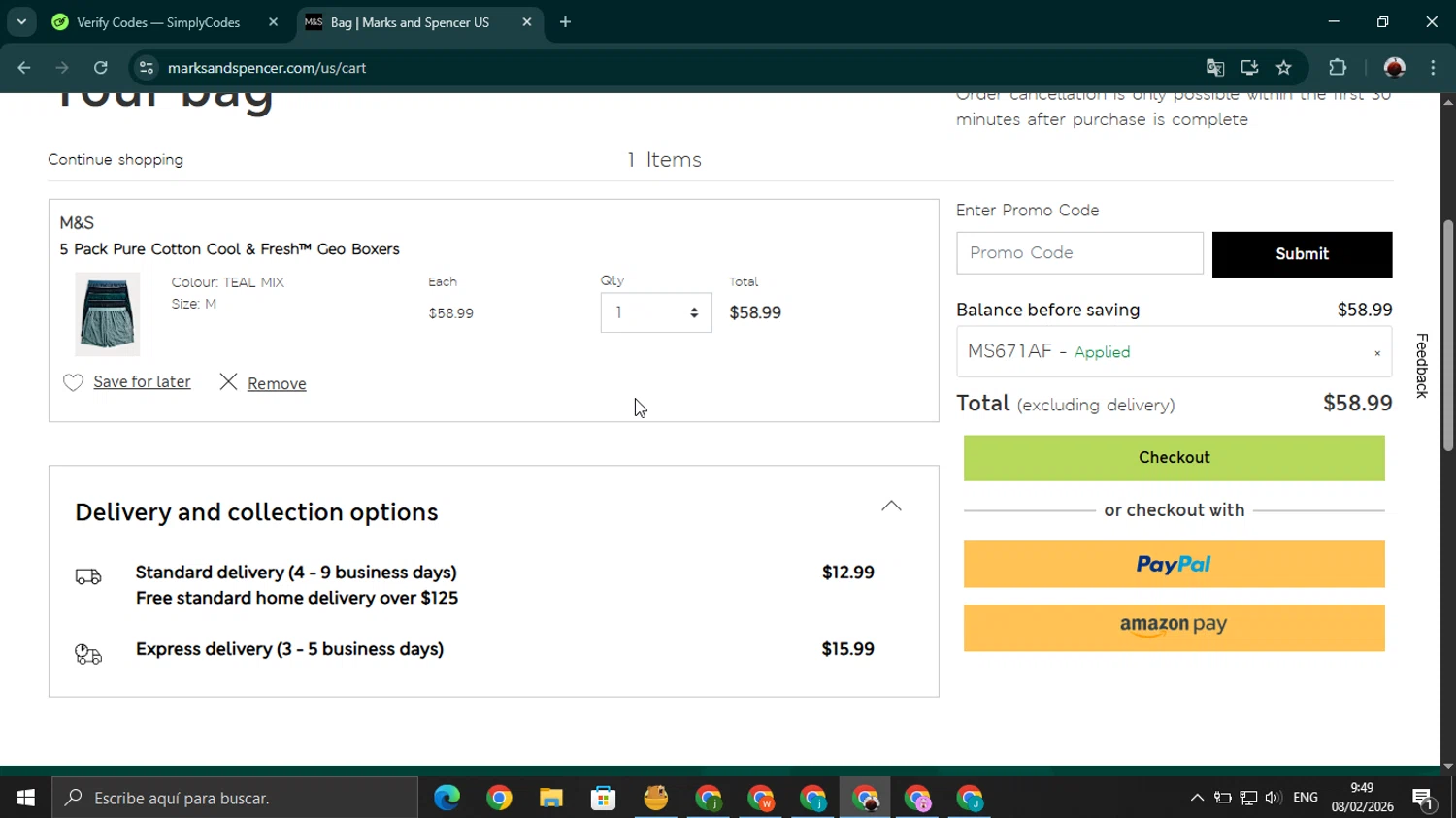Screen dimensions: 1456x818
Task: Open Microsoft Edge from the taskbar
Action: point(447,798)
